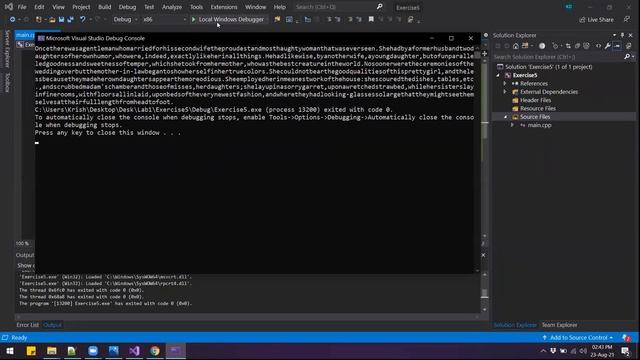Click the debug console vertical scrollbar

[x=477, y=159]
